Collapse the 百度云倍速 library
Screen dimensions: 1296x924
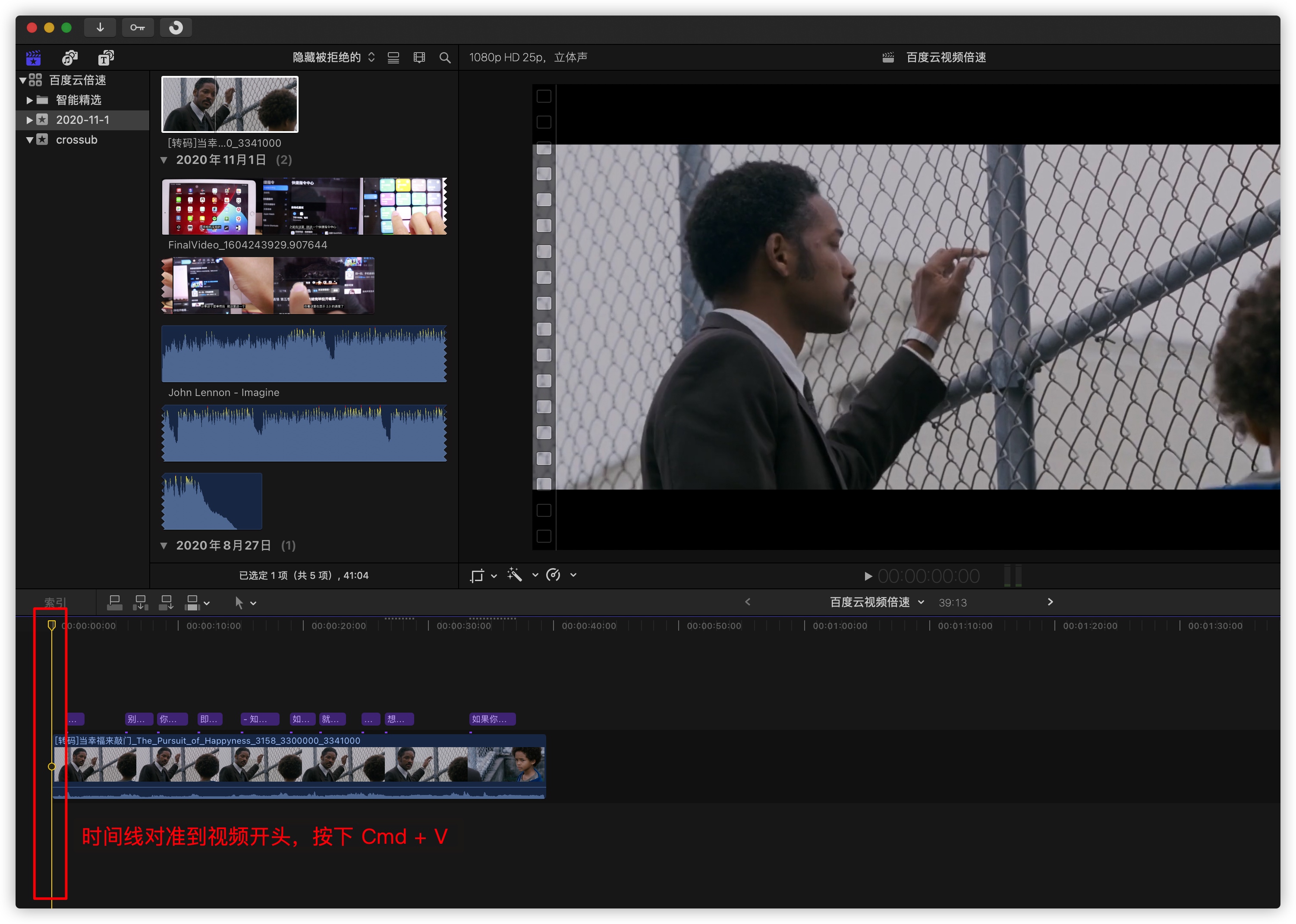click(23, 80)
